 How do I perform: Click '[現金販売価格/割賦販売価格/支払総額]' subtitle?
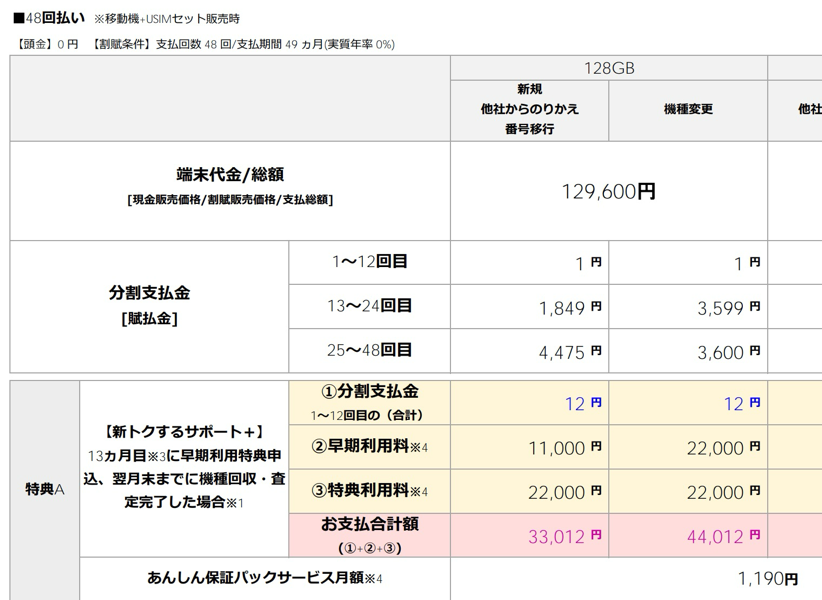tap(230, 200)
